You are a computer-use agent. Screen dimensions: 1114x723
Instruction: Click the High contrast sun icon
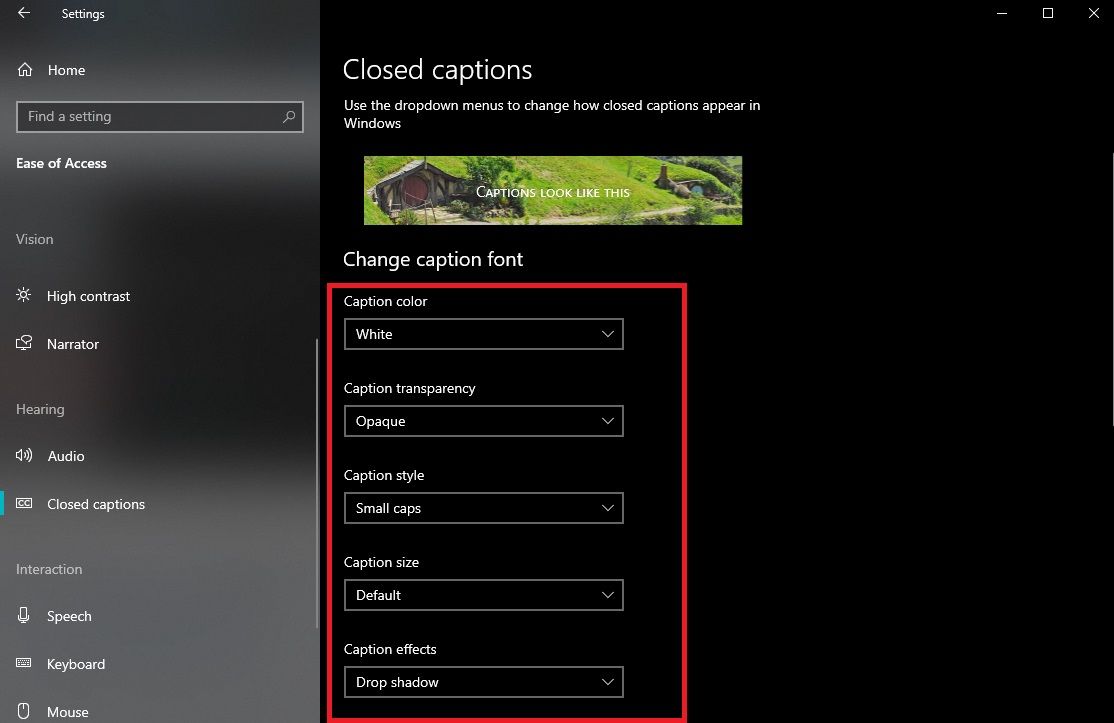[24, 296]
